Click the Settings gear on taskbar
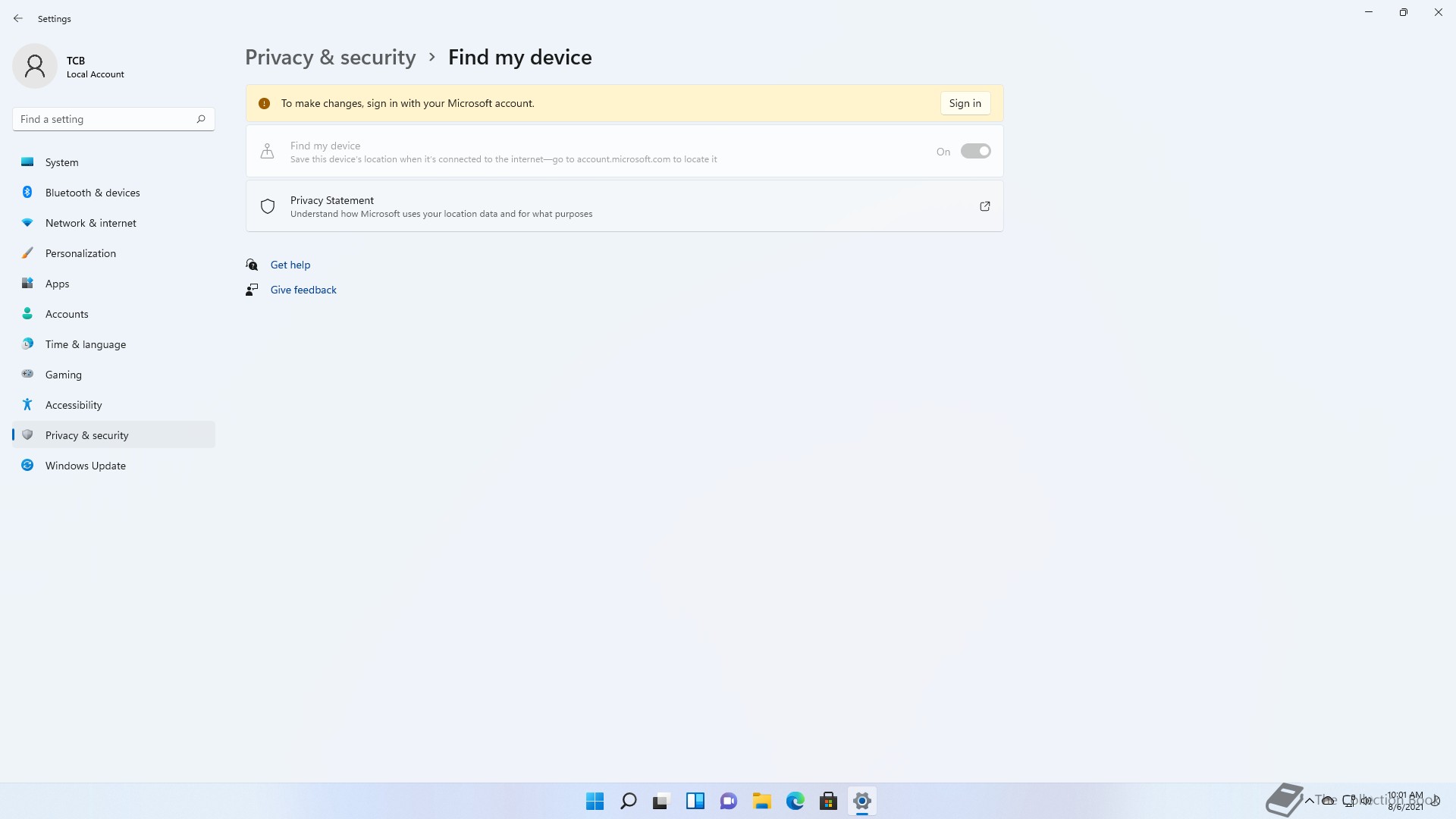The image size is (1456, 819). [861, 801]
